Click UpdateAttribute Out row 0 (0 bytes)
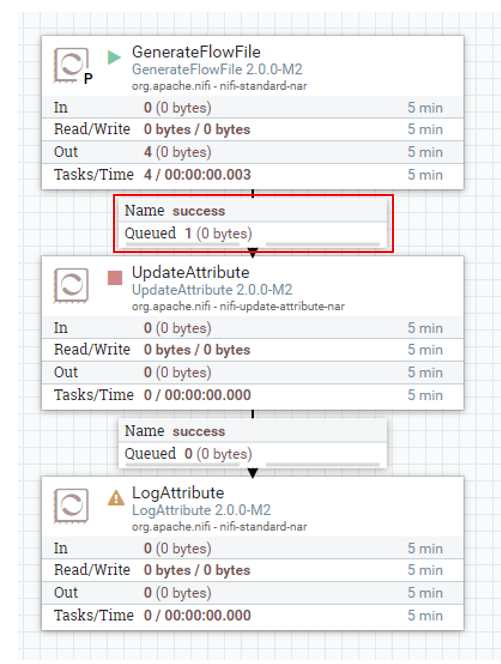The width and height of the screenshot is (501, 664). pyautogui.click(x=253, y=372)
